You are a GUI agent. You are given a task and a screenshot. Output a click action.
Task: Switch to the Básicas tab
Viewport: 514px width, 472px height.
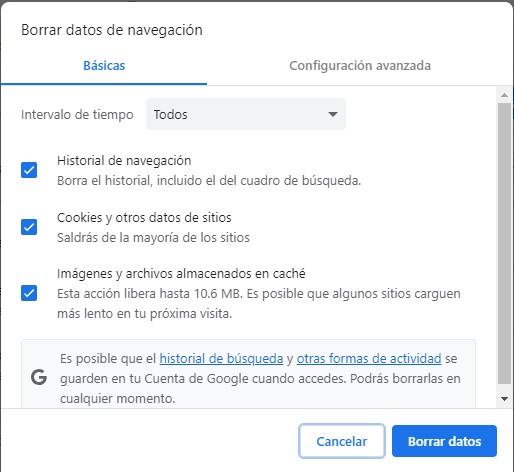(104, 66)
